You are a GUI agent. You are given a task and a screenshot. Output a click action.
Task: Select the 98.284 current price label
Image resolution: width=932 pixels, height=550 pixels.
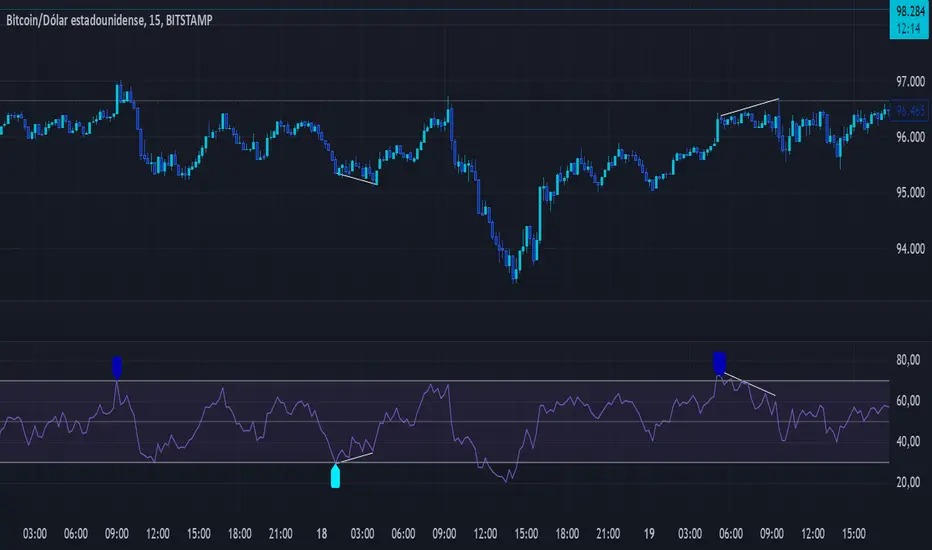coord(910,19)
